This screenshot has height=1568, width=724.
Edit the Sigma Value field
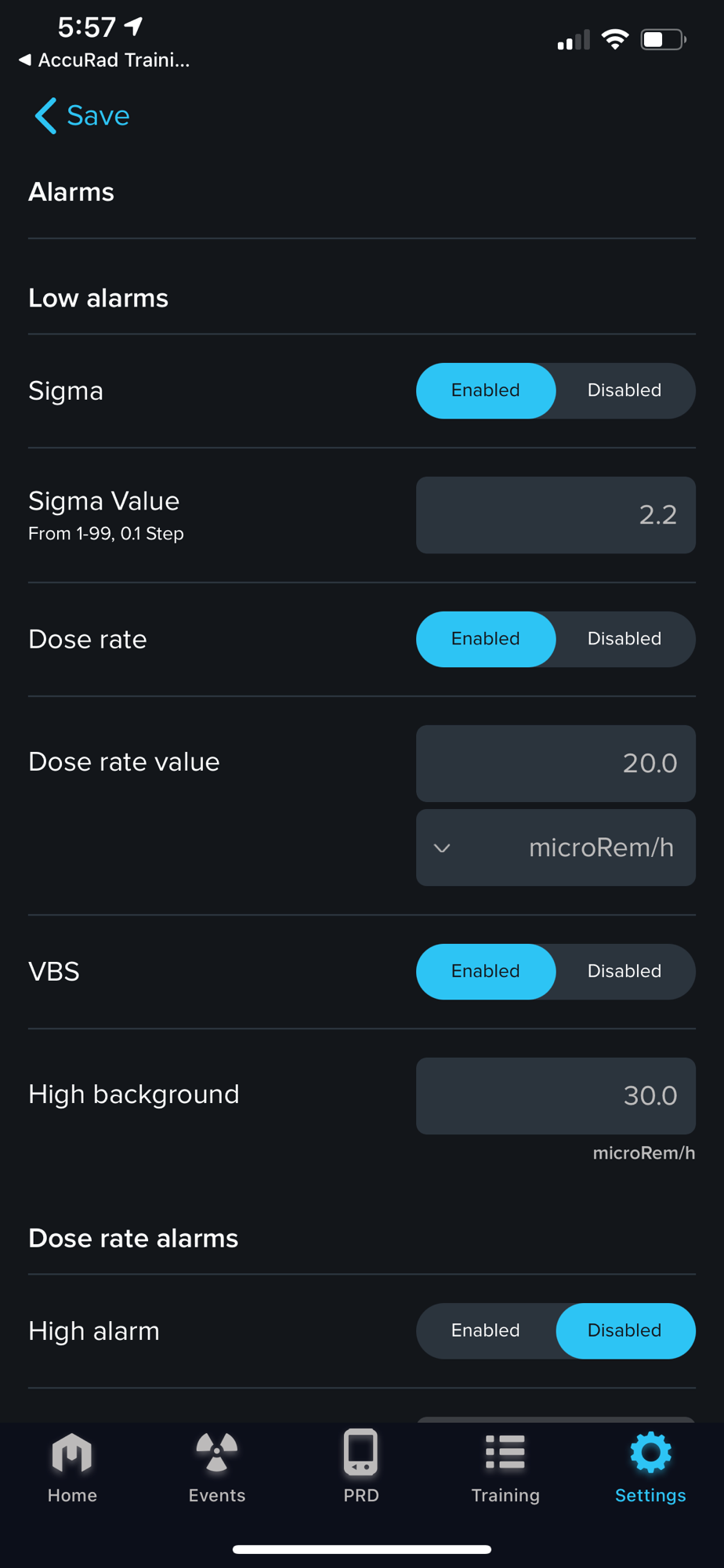pyautogui.click(x=556, y=515)
